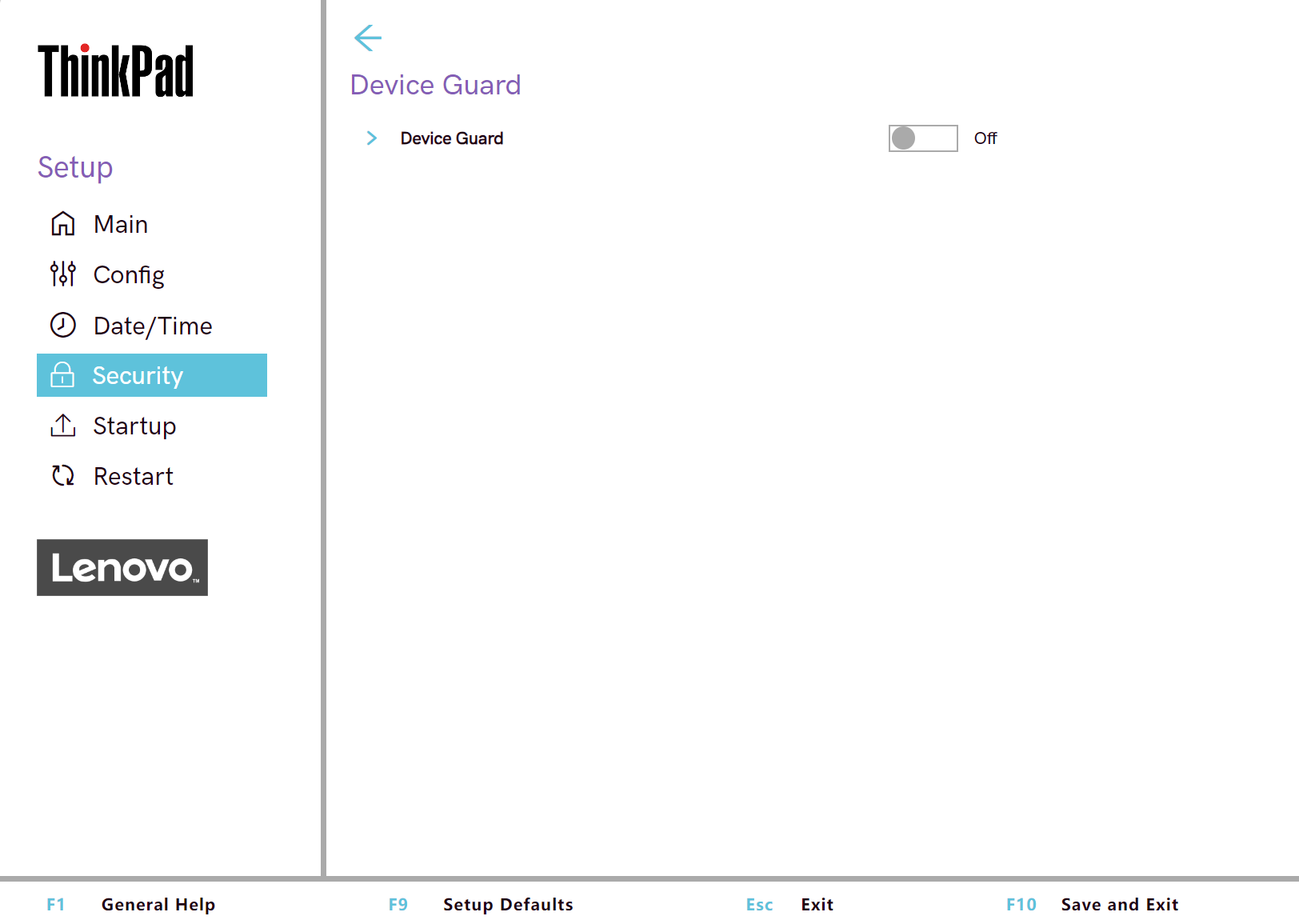This screenshot has width=1299, height=924.
Task: Click the ThinkPad logo at top left
Action: point(116,71)
